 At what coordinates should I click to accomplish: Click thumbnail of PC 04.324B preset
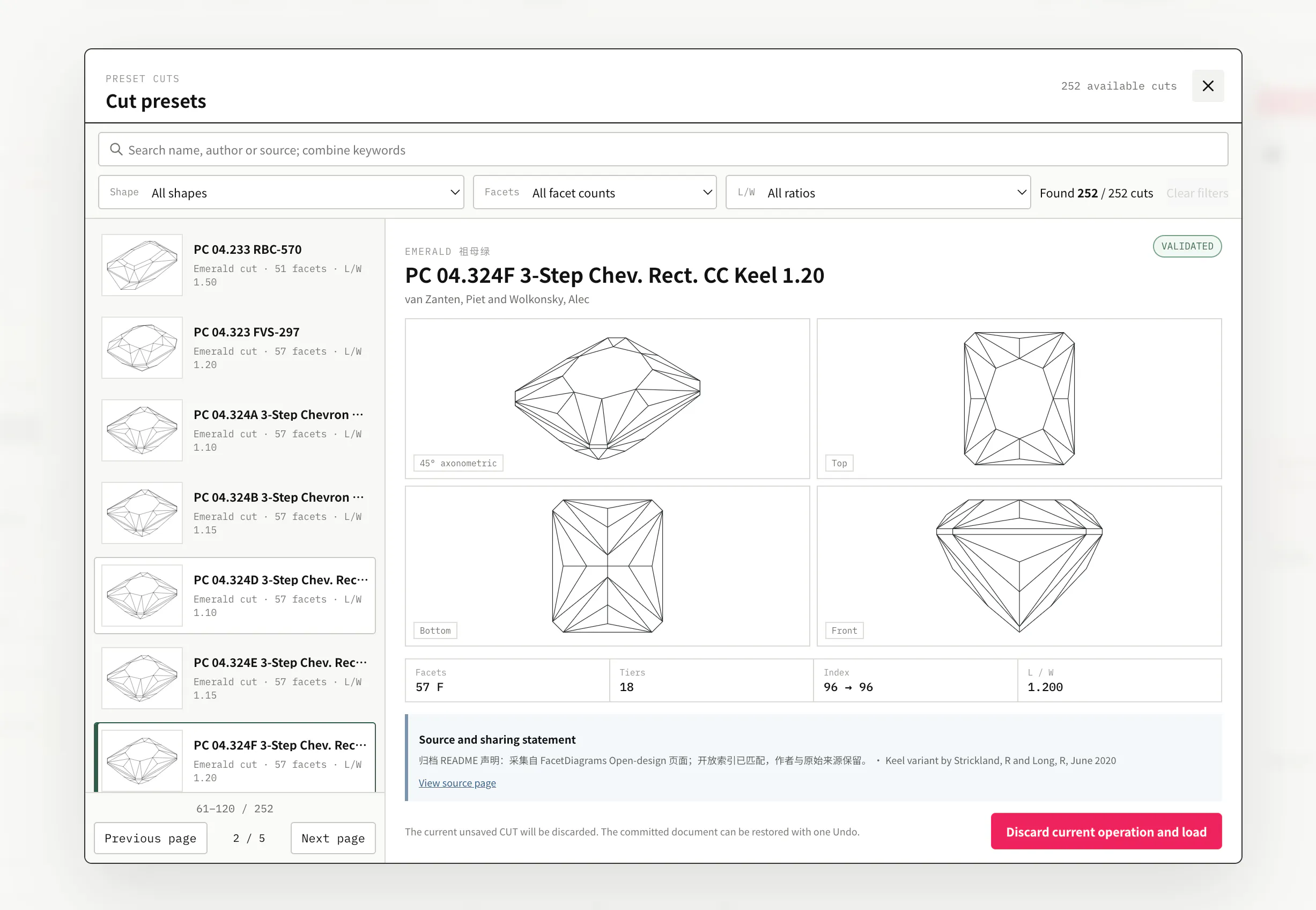click(142, 513)
